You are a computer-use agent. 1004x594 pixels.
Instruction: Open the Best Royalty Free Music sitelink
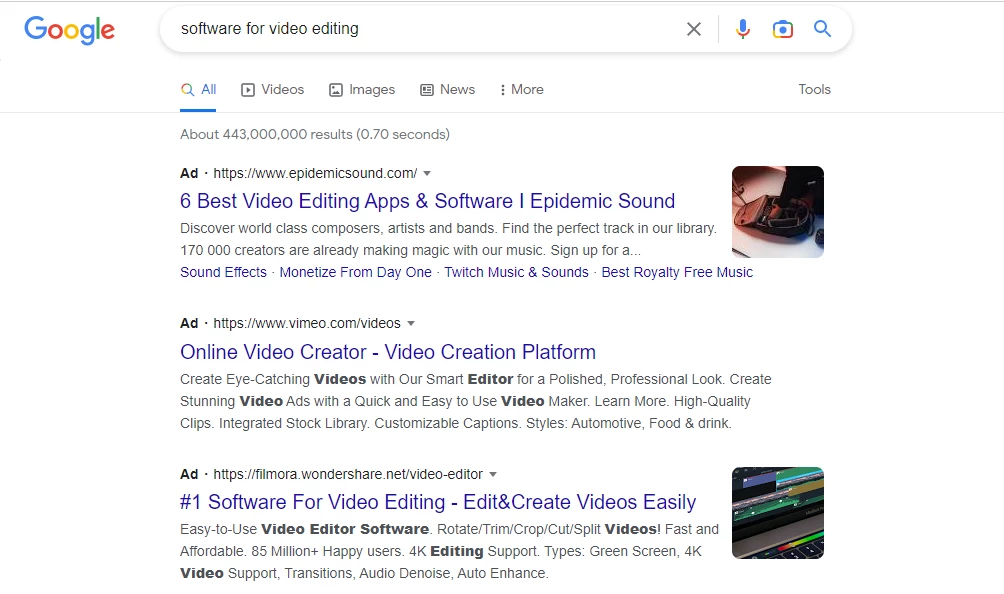coord(677,272)
